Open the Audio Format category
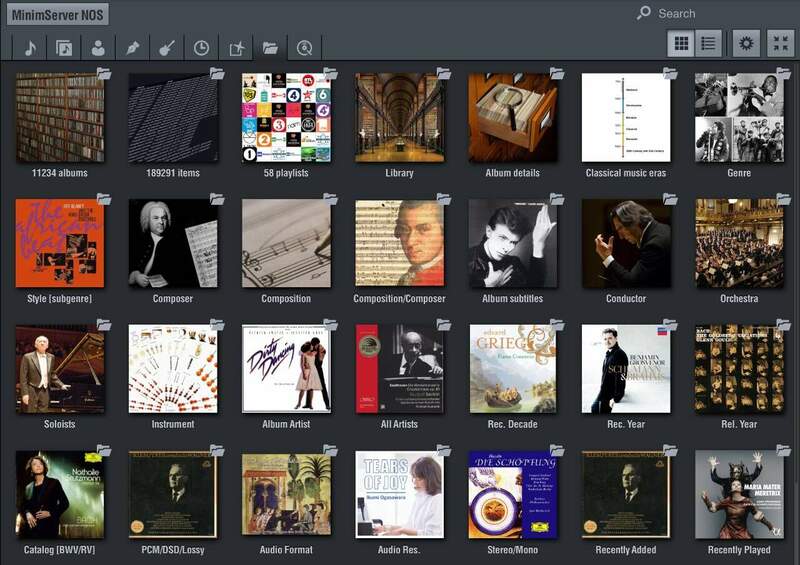The image size is (800, 565). 286,495
